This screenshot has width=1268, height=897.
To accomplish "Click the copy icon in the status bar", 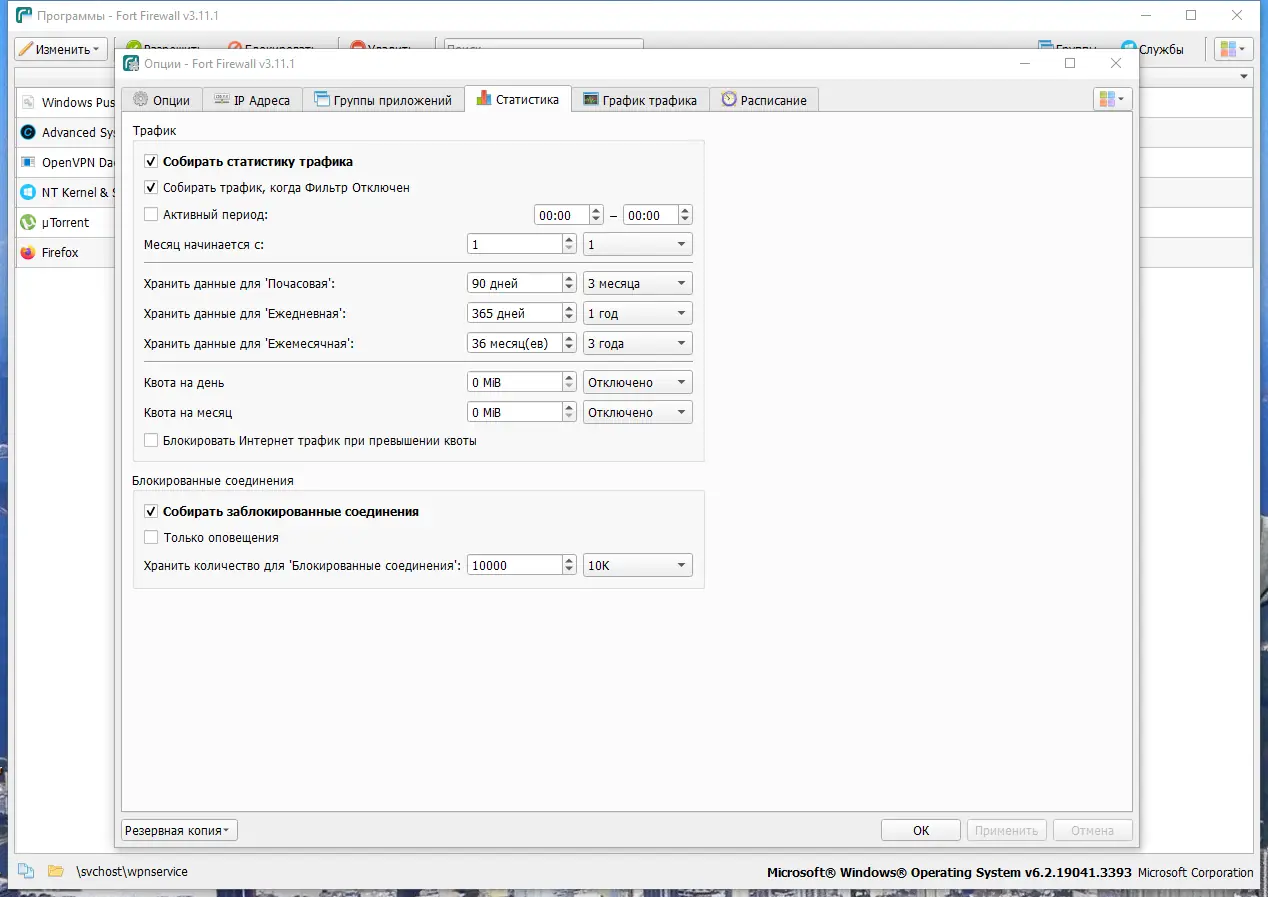I will [x=26, y=871].
